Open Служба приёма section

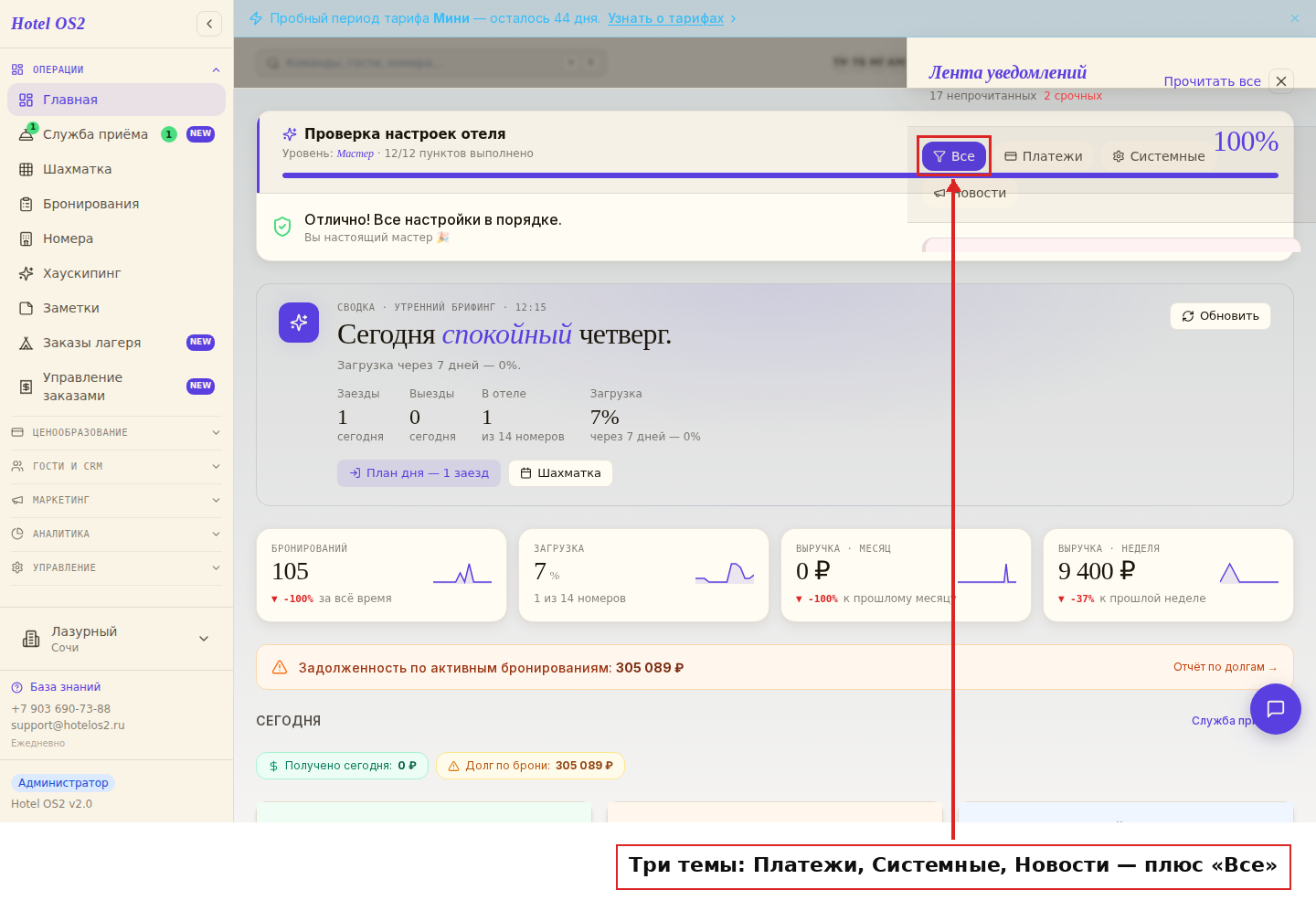point(116,134)
